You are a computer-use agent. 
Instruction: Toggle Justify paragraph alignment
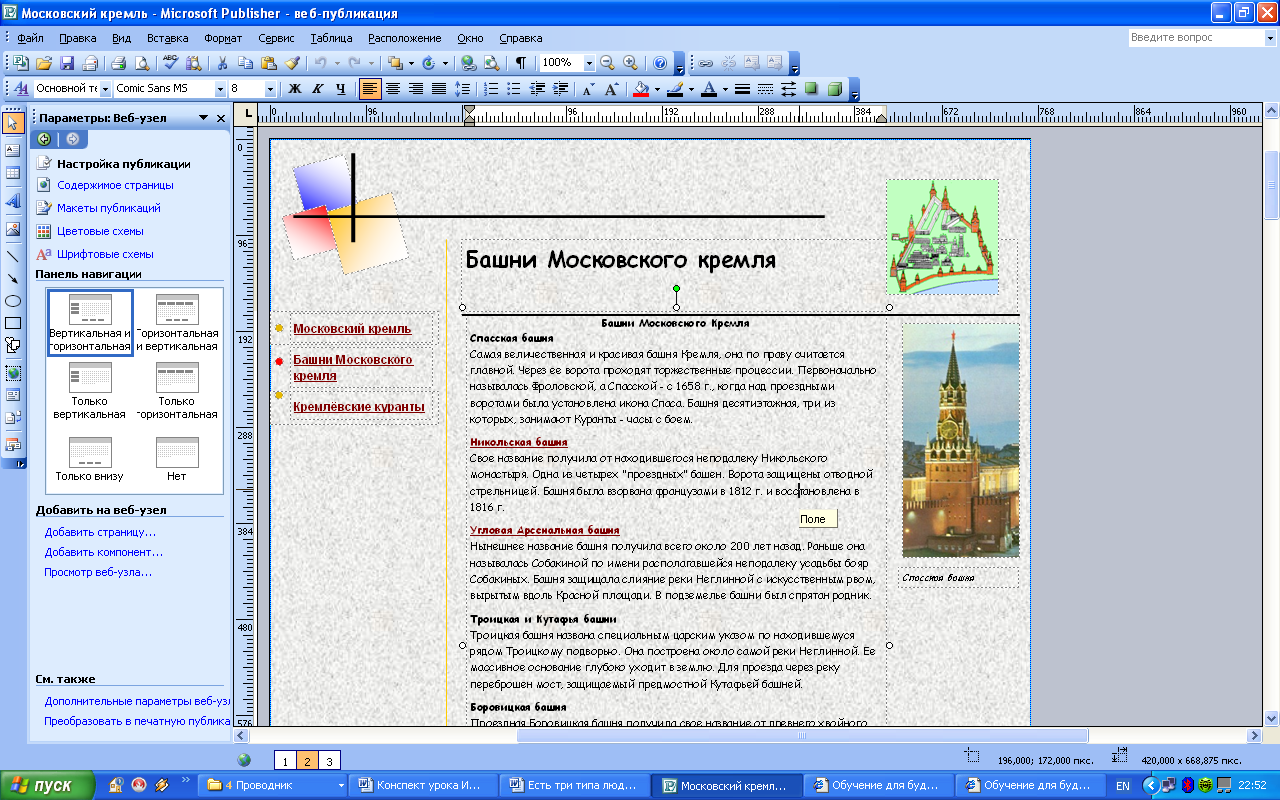(x=438, y=89)
